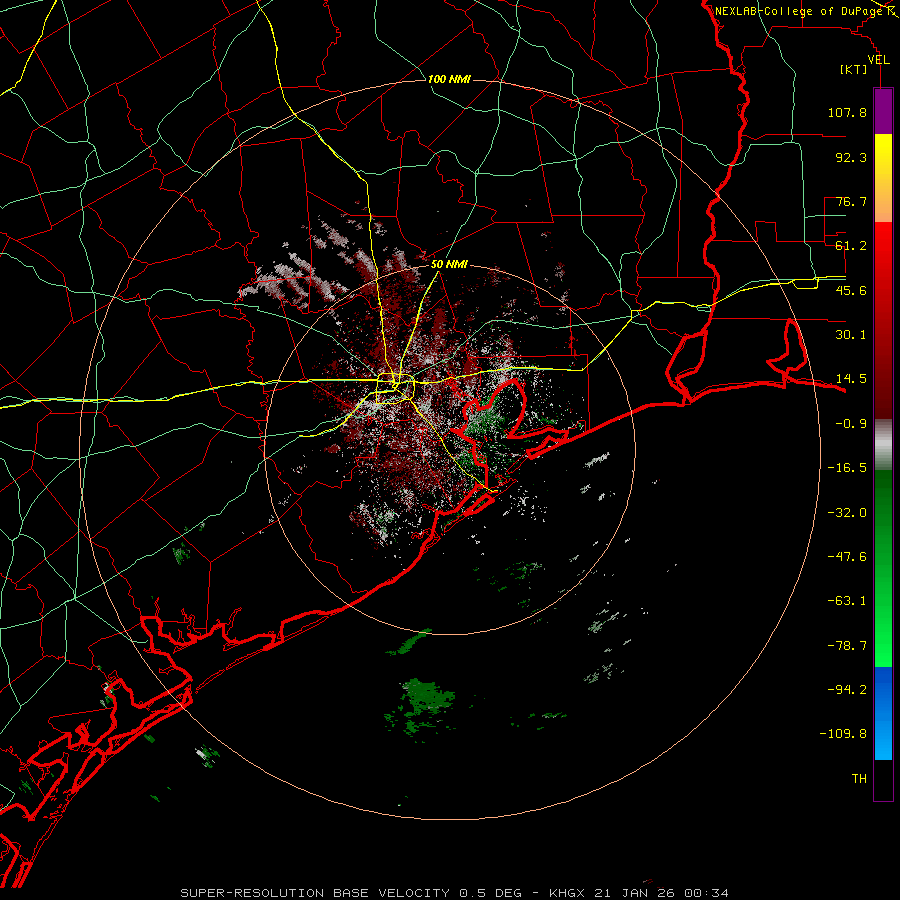Pick the black TH band on the color bar
Image resolution: width=900 pixels, height=900 pixels.
tap(883, 779)
